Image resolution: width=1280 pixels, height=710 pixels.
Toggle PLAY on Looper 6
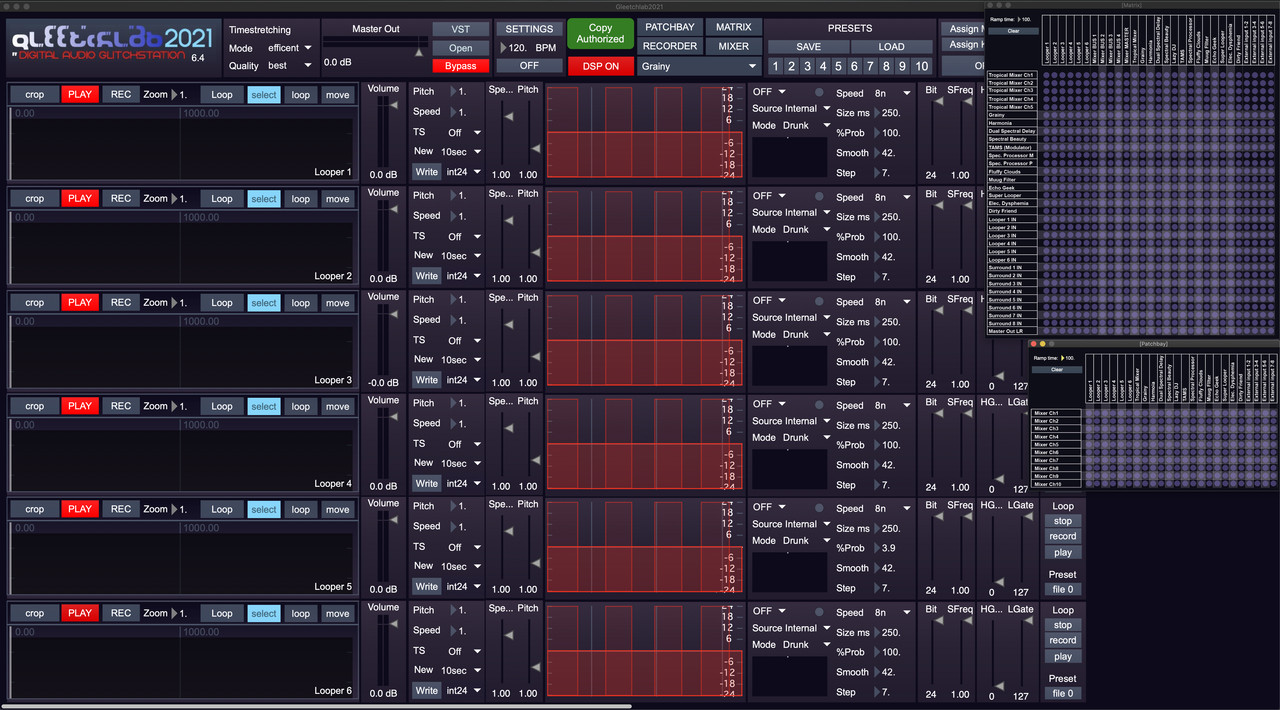tap(80, 613)
